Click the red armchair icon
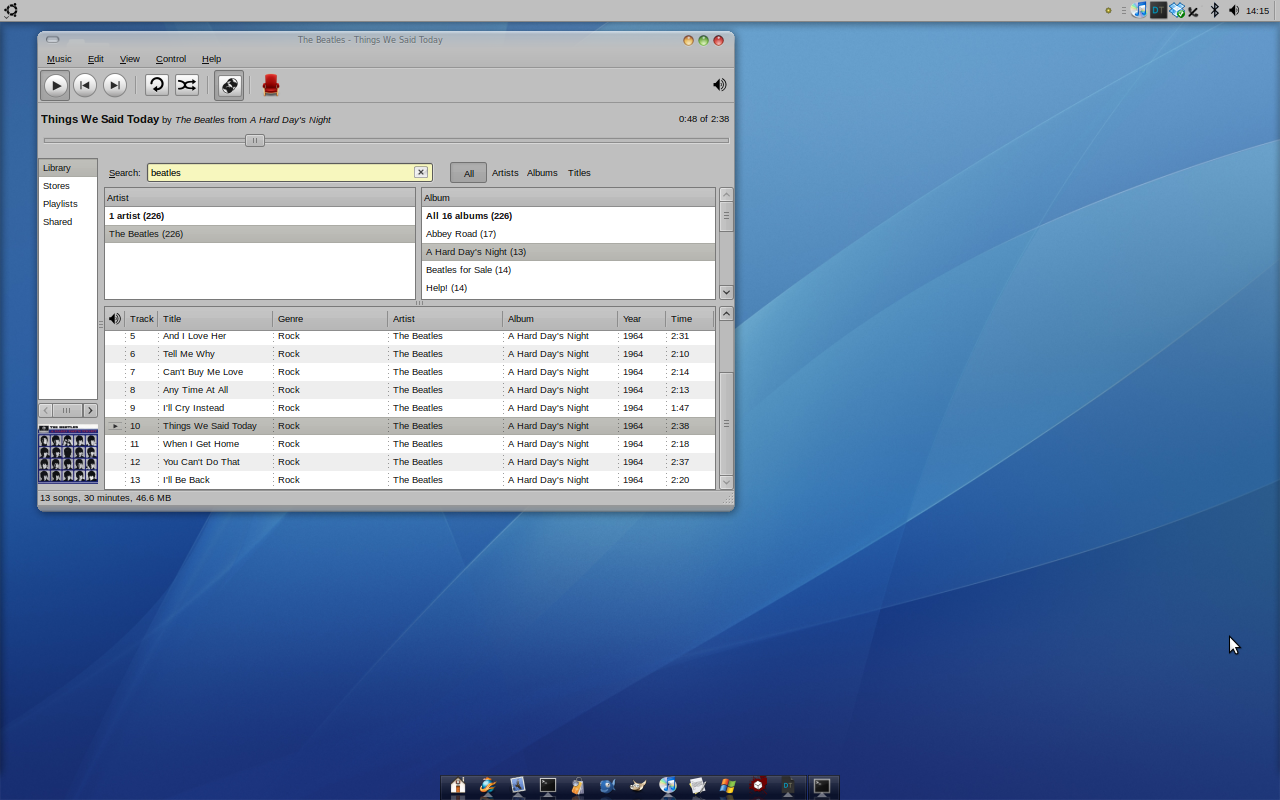This screenshot has height=800, width=1280. (x=271, y=85)
